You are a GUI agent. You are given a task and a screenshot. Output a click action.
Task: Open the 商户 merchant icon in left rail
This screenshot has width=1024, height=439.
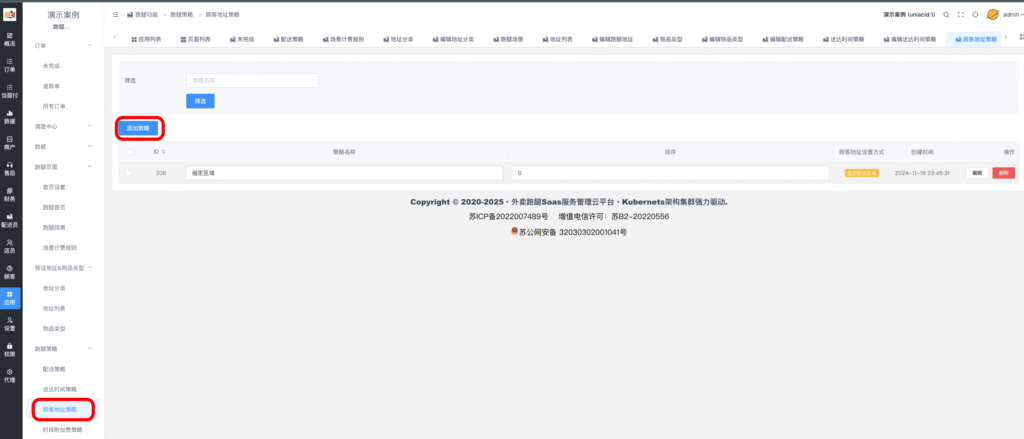10,142
